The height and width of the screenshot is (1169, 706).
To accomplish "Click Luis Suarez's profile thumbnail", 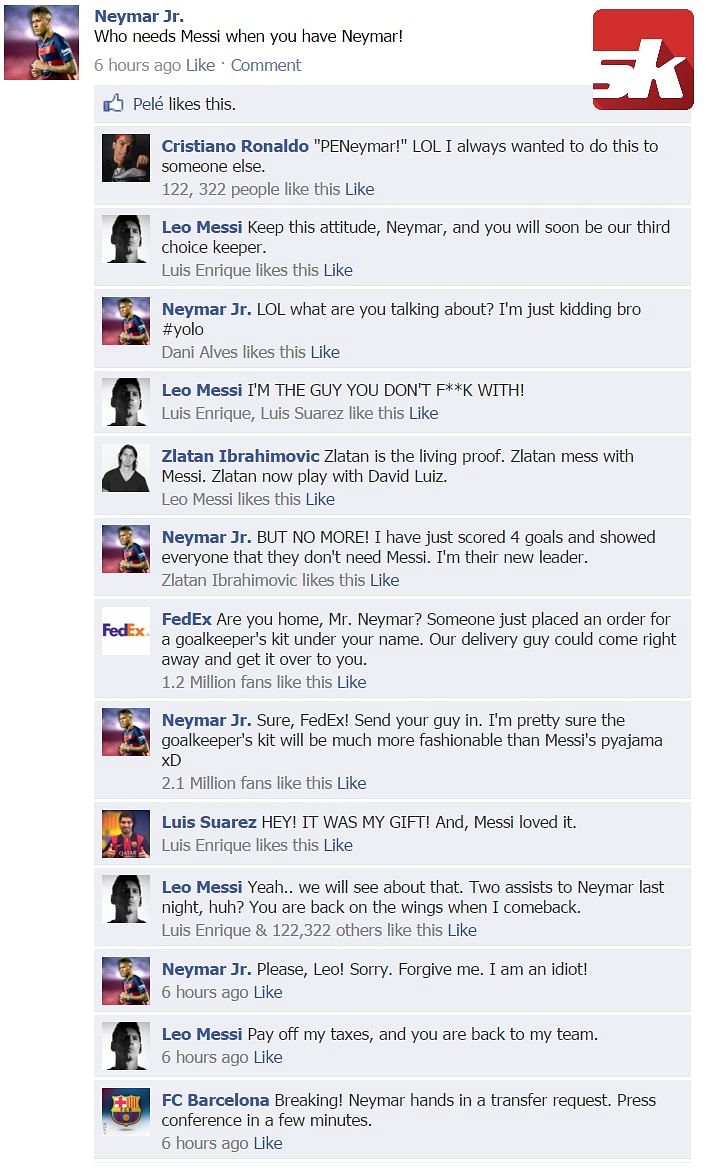I will pyautogui.click(x=126, y=834).
